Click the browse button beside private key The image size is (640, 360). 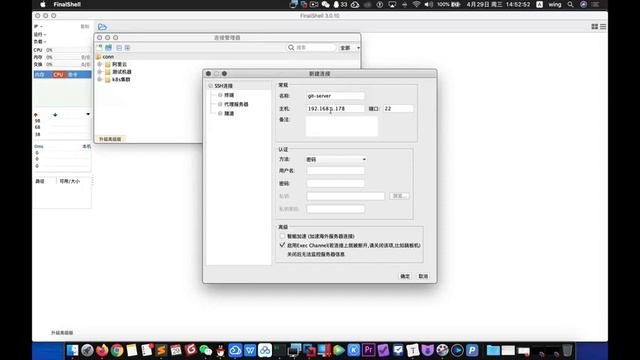click(399, 196)
